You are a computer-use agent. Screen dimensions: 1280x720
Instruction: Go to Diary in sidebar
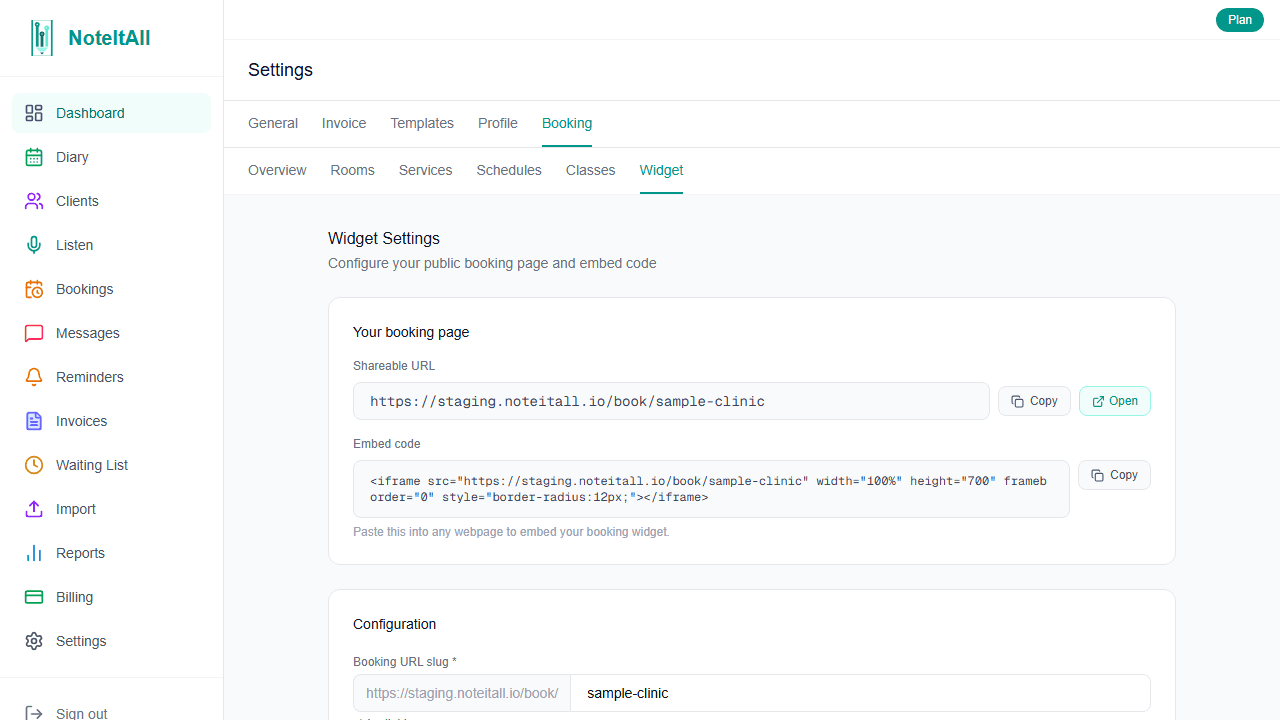click(x=111, y=157)
